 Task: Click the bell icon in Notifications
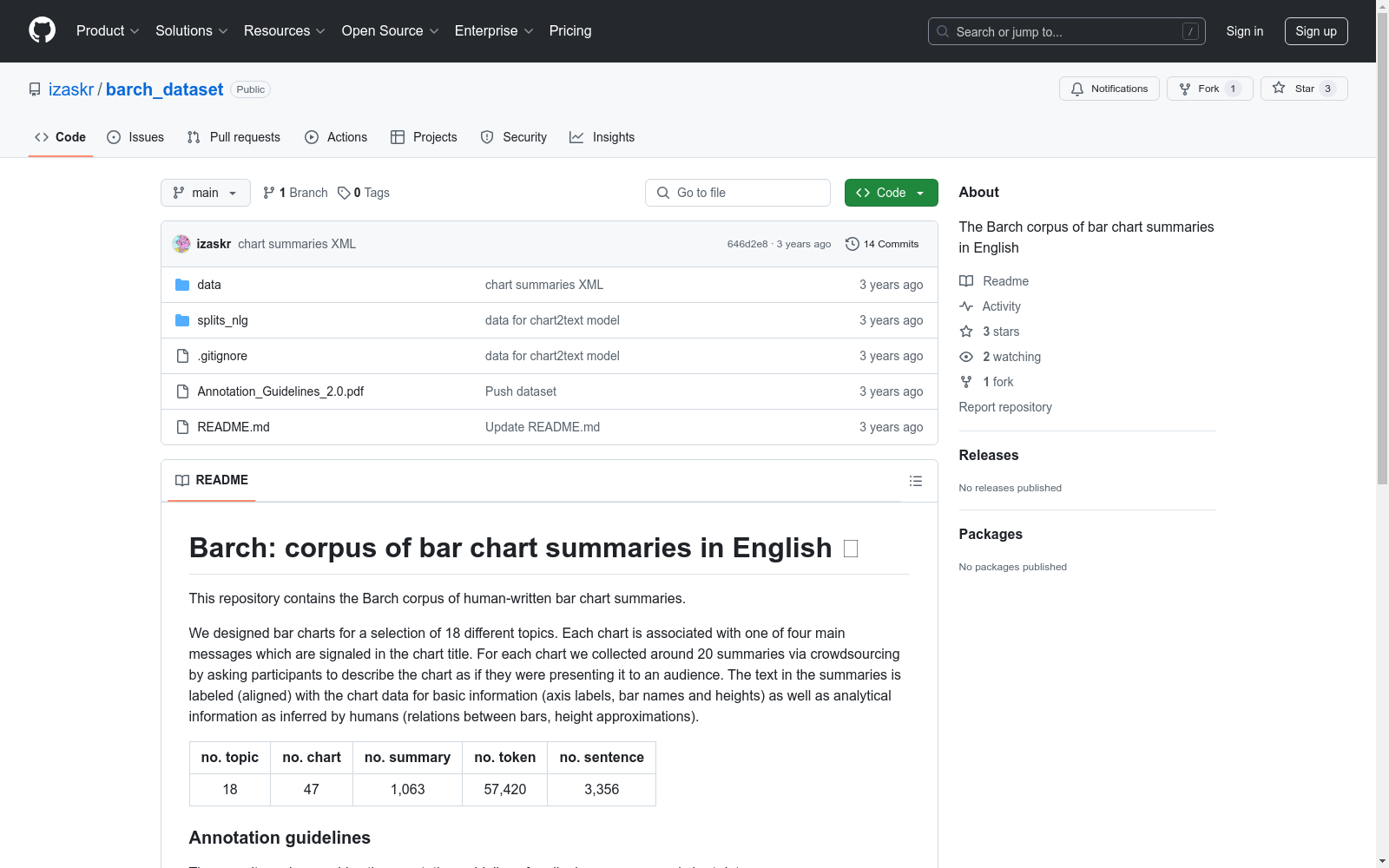point(1077,89)
